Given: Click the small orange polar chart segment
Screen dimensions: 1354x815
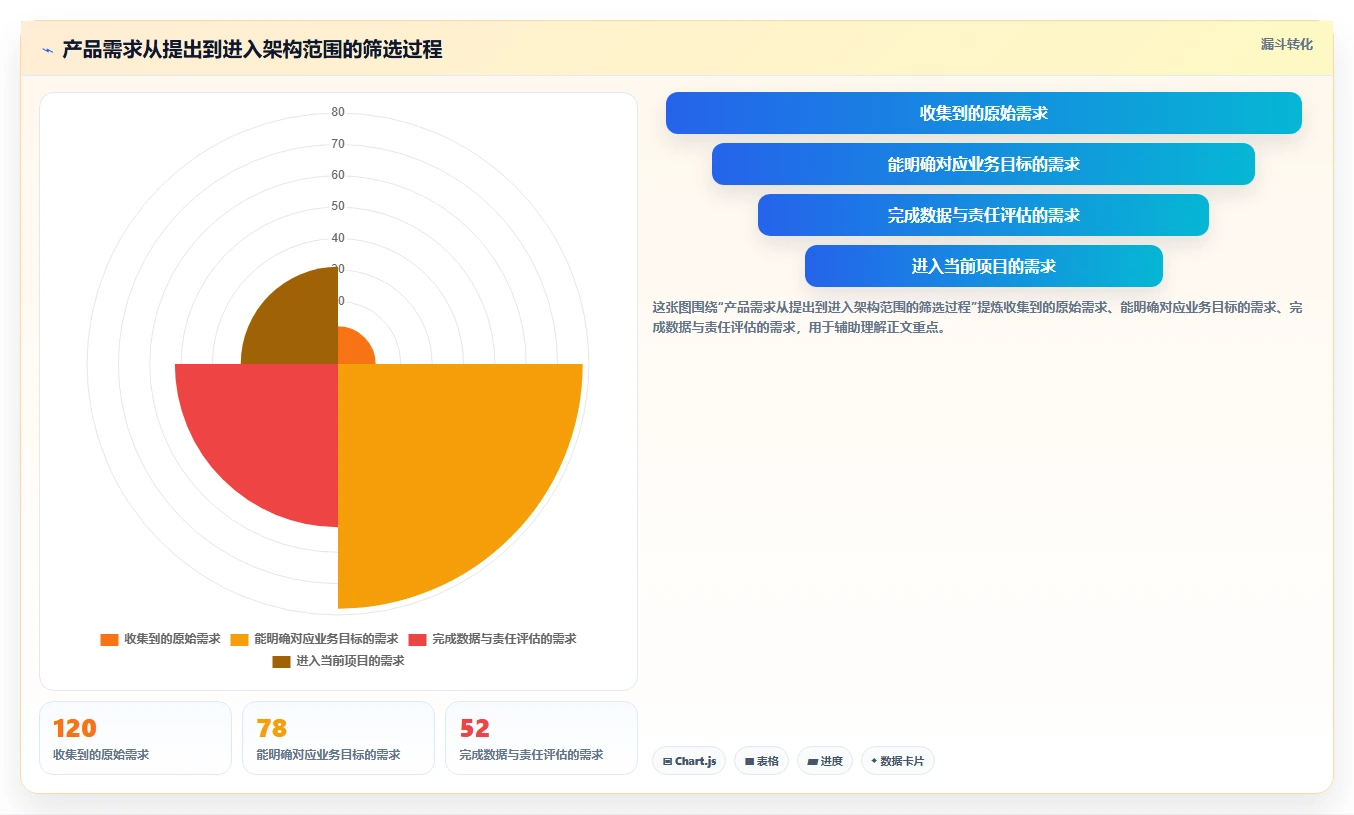Looking at the screenshot, I should [x=353, y=348].
